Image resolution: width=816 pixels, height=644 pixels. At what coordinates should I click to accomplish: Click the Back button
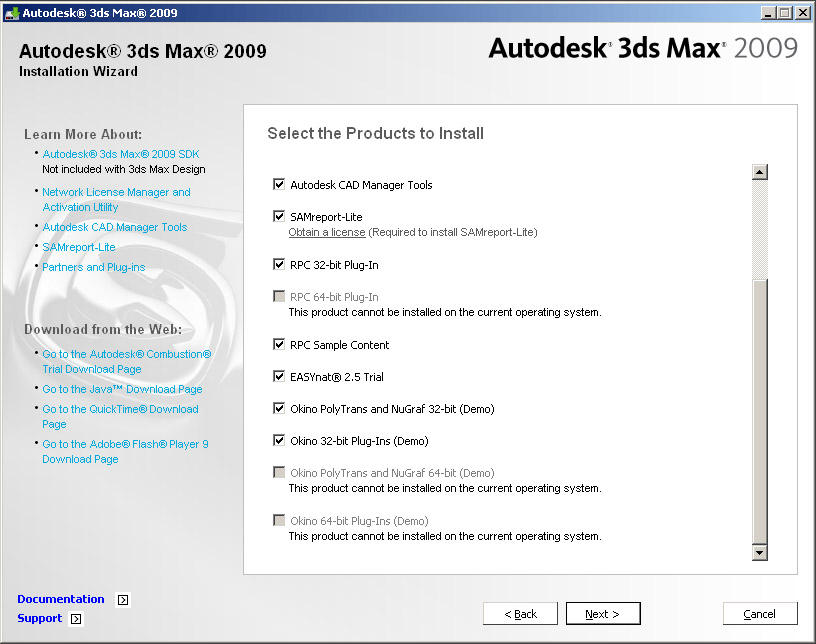pos(520,613)
